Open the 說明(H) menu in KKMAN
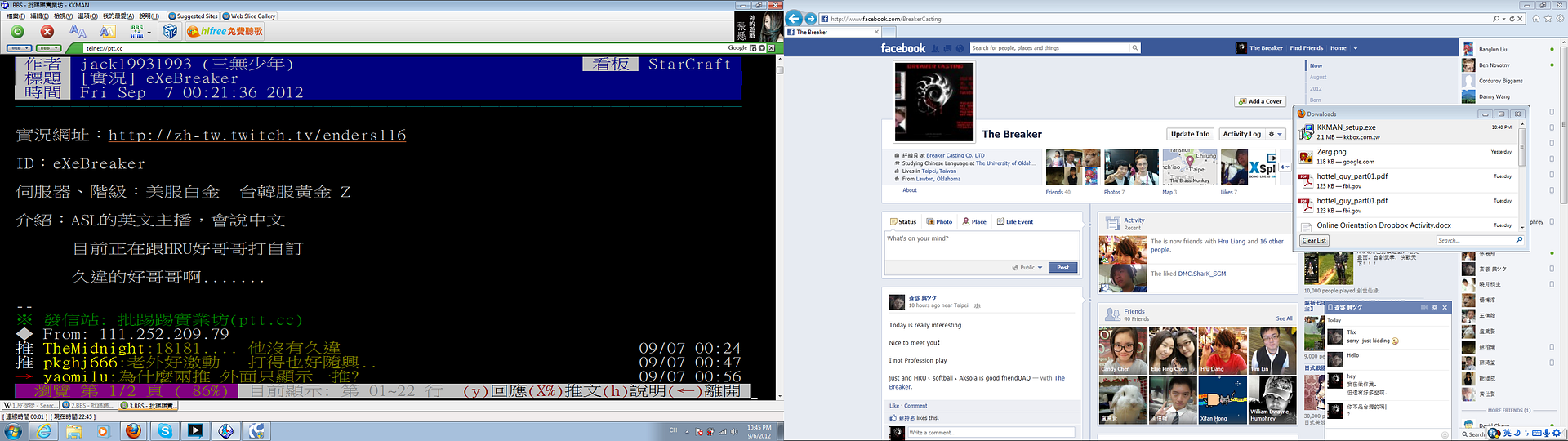 tap(149, 16)
